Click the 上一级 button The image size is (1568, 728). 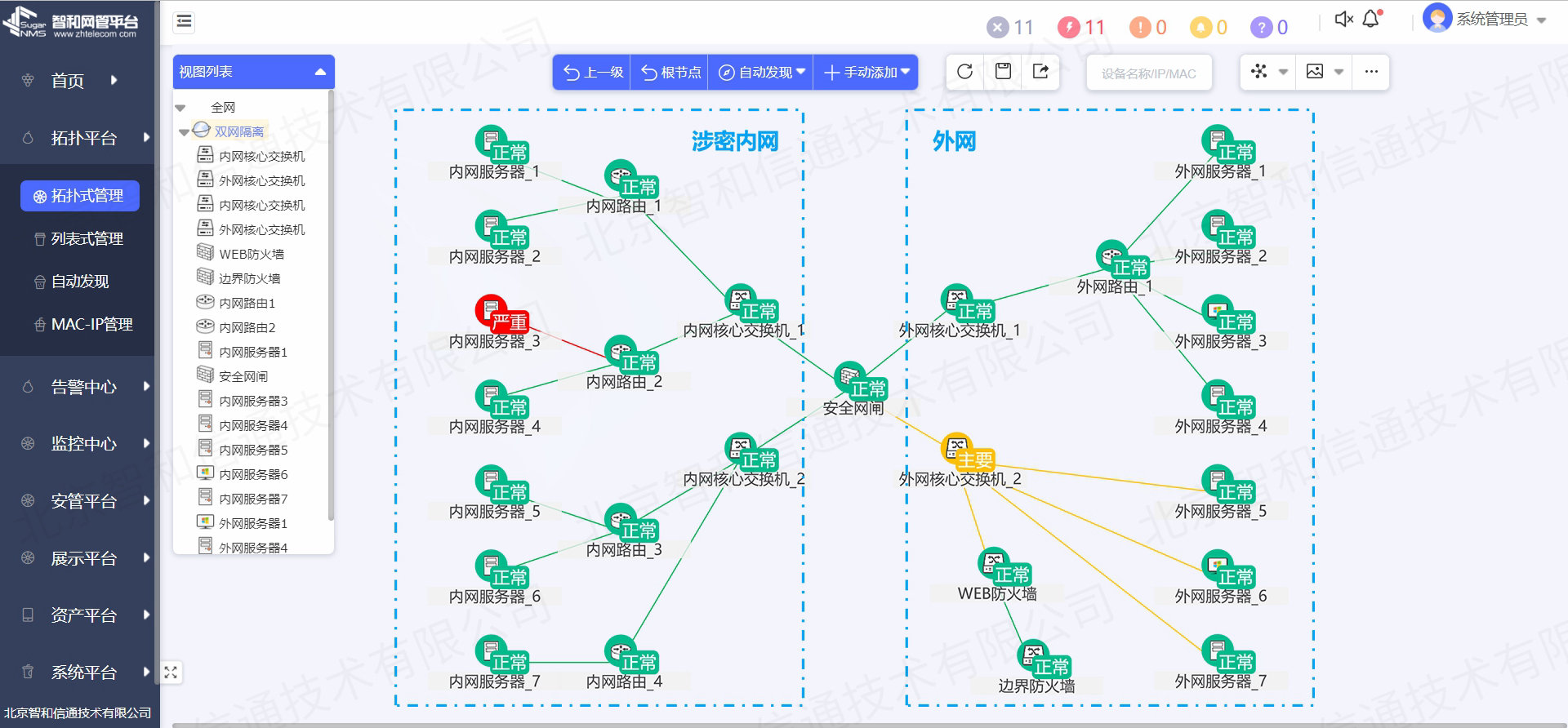[x=593, y=72]
